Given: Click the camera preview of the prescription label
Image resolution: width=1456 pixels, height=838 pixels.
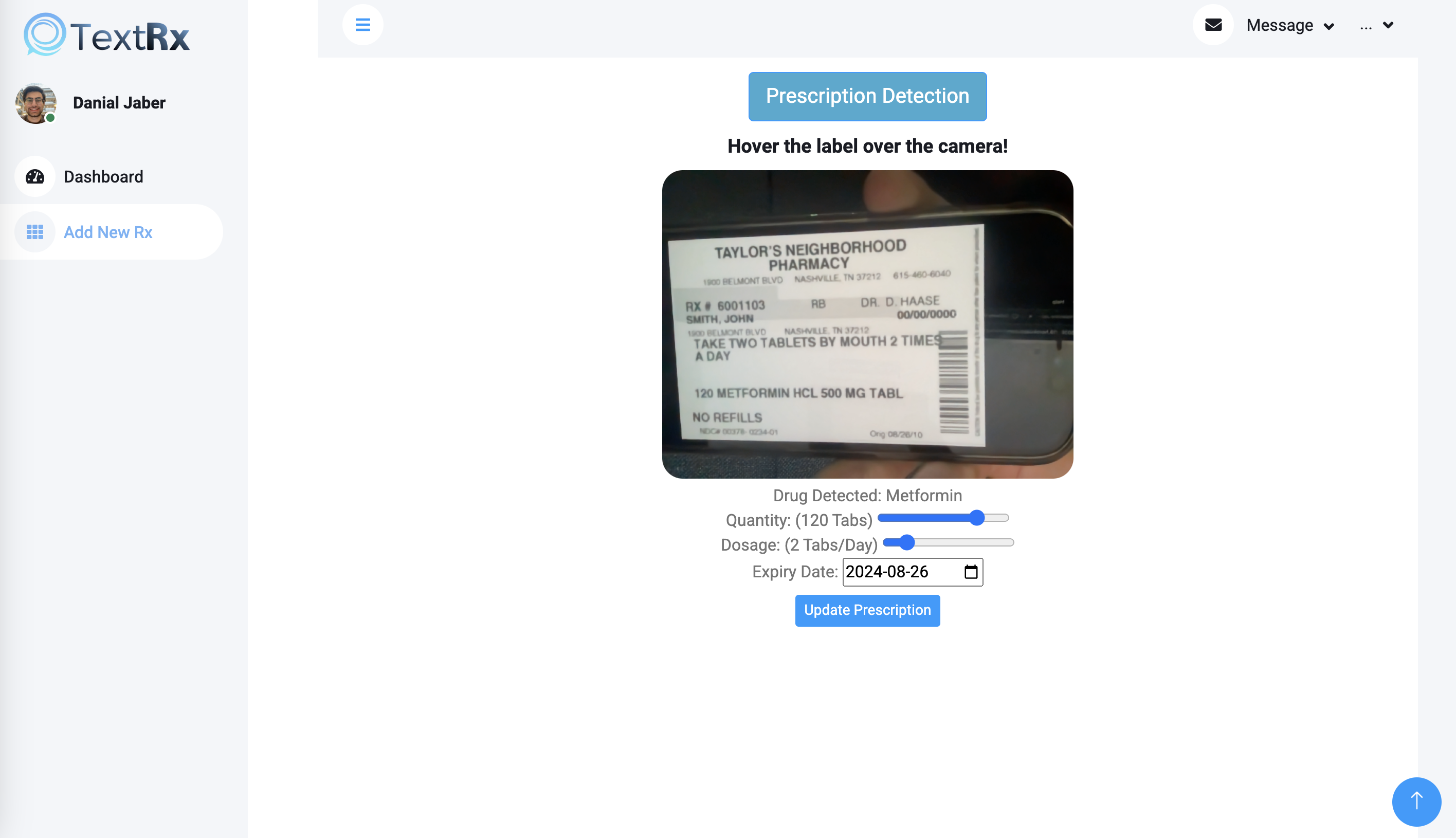Looking at the screenshot, I should [x=867, y=324].
